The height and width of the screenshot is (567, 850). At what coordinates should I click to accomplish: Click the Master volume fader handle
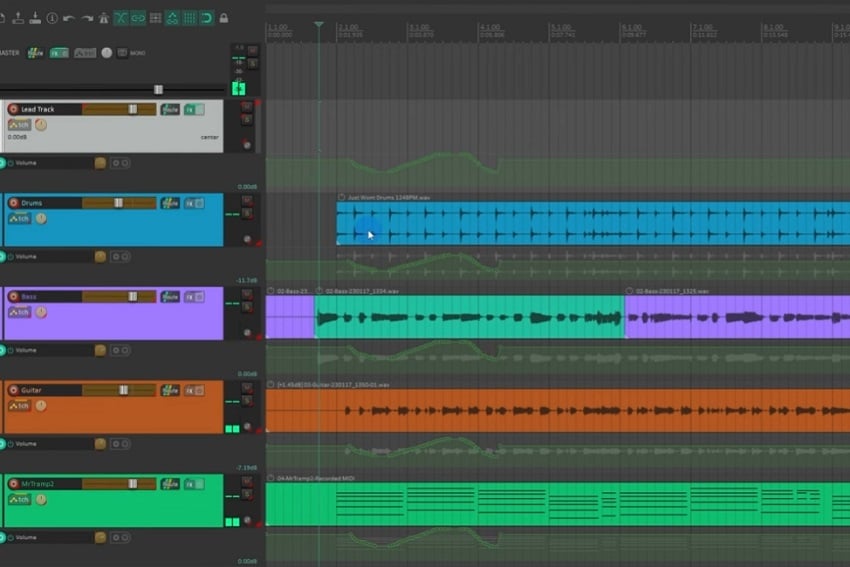click(158, 89)
